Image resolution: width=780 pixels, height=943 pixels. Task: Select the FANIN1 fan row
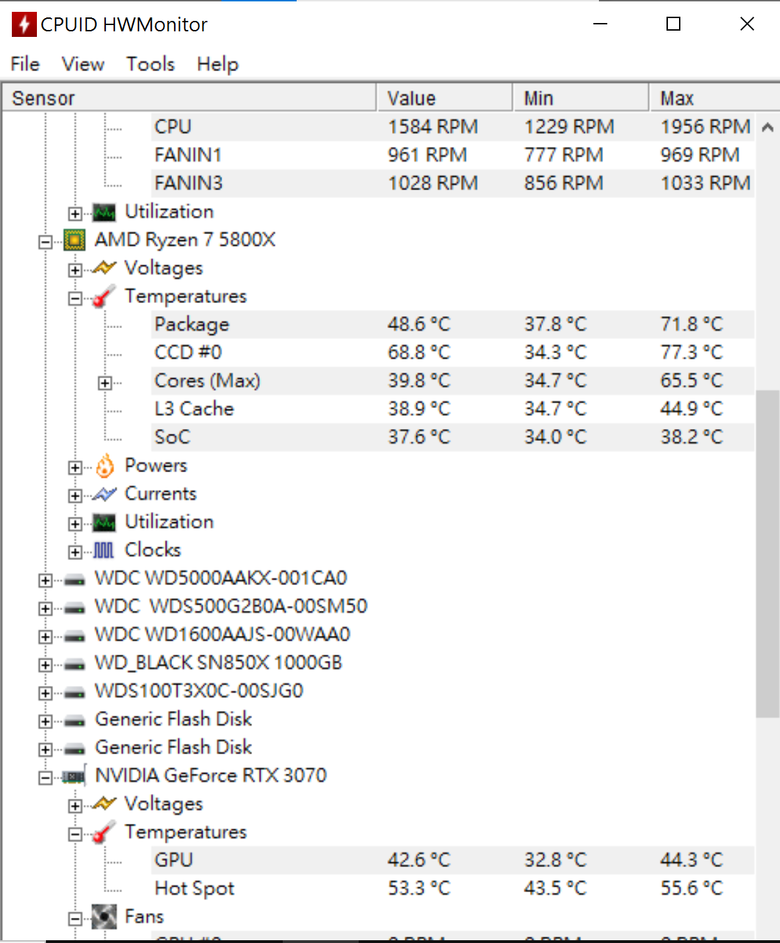pyautogui.click(x=452, y=155)
